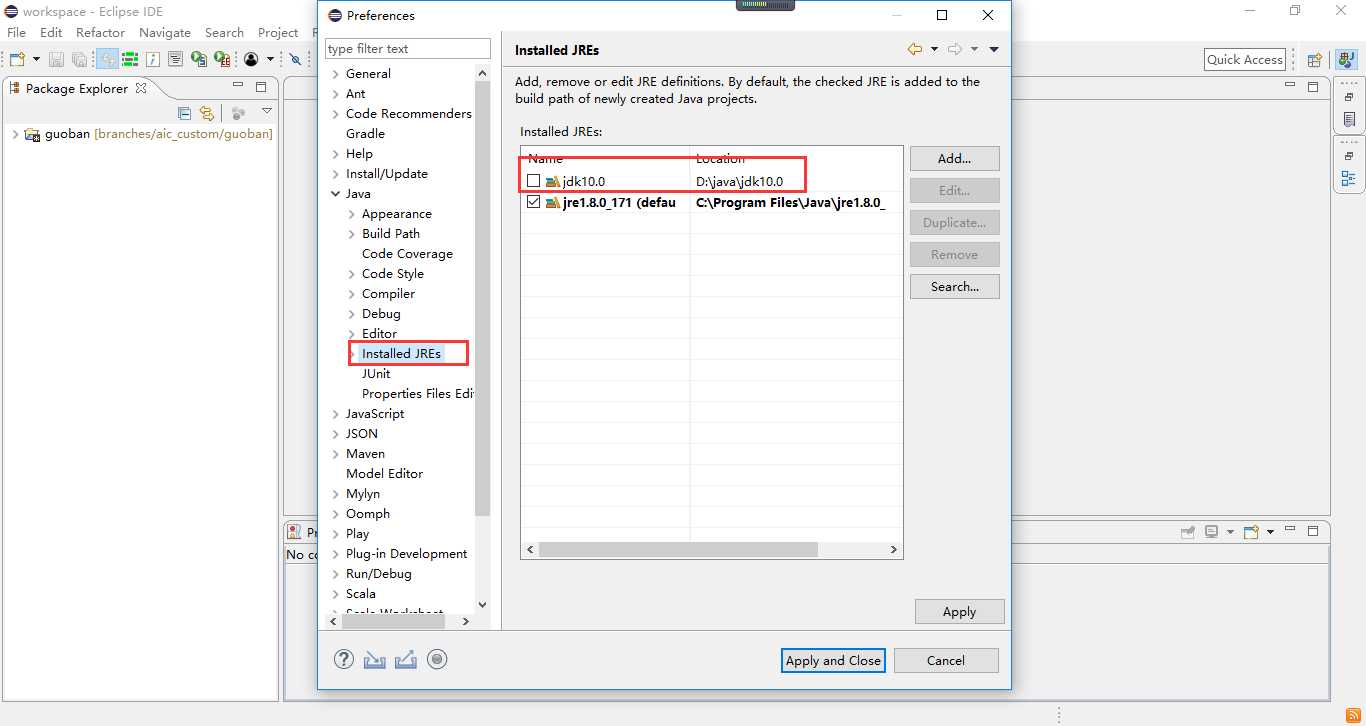1366x726 pixels.
Task: Select the Installed JREs tree item
Action: tap(401, 354)
